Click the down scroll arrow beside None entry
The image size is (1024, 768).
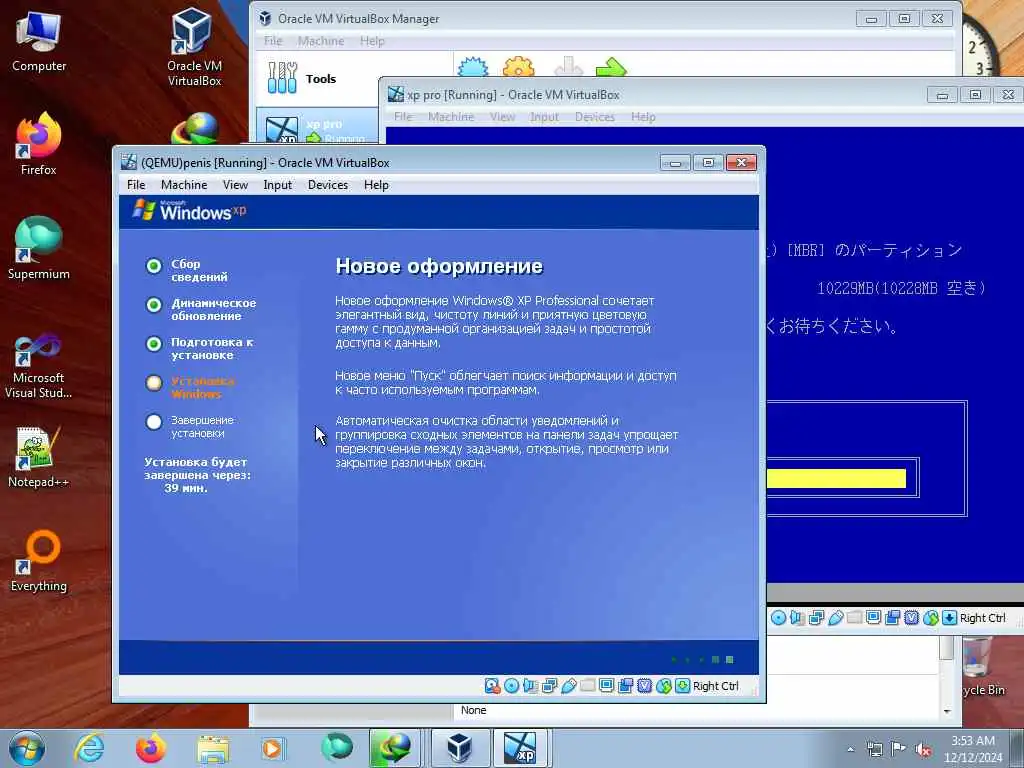947,711
